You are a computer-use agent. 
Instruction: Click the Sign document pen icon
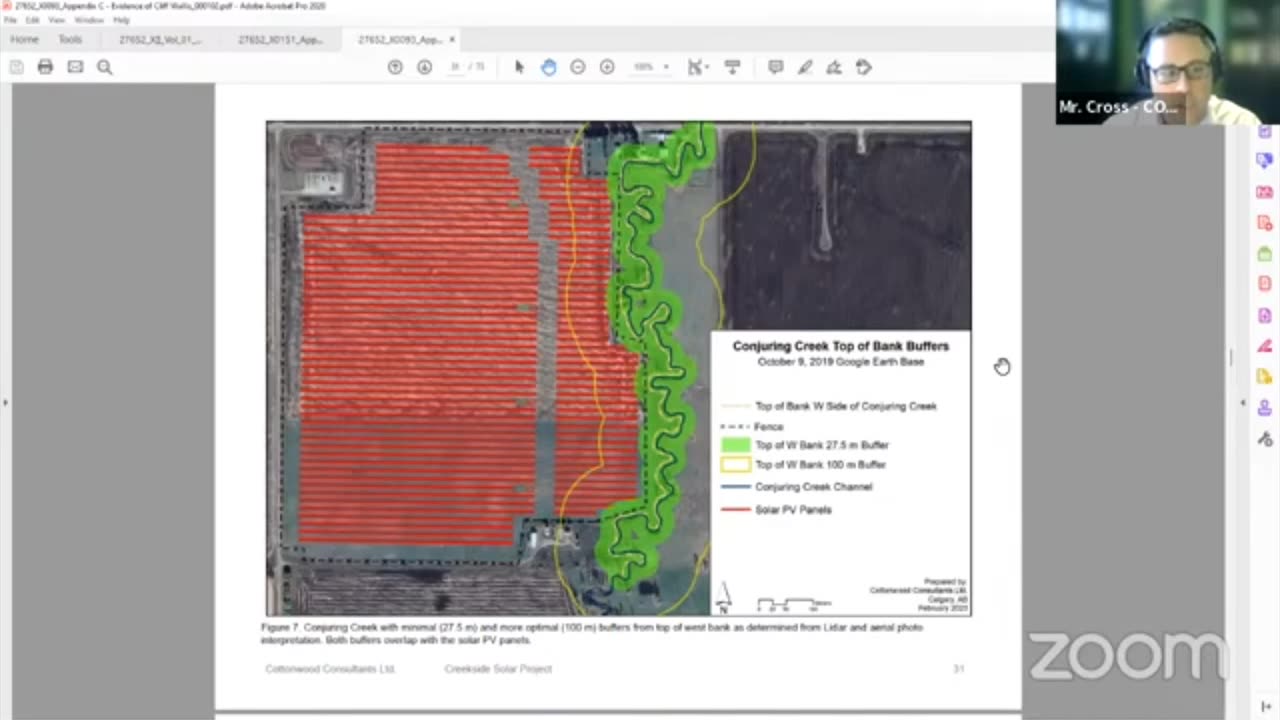click(834, 67)
